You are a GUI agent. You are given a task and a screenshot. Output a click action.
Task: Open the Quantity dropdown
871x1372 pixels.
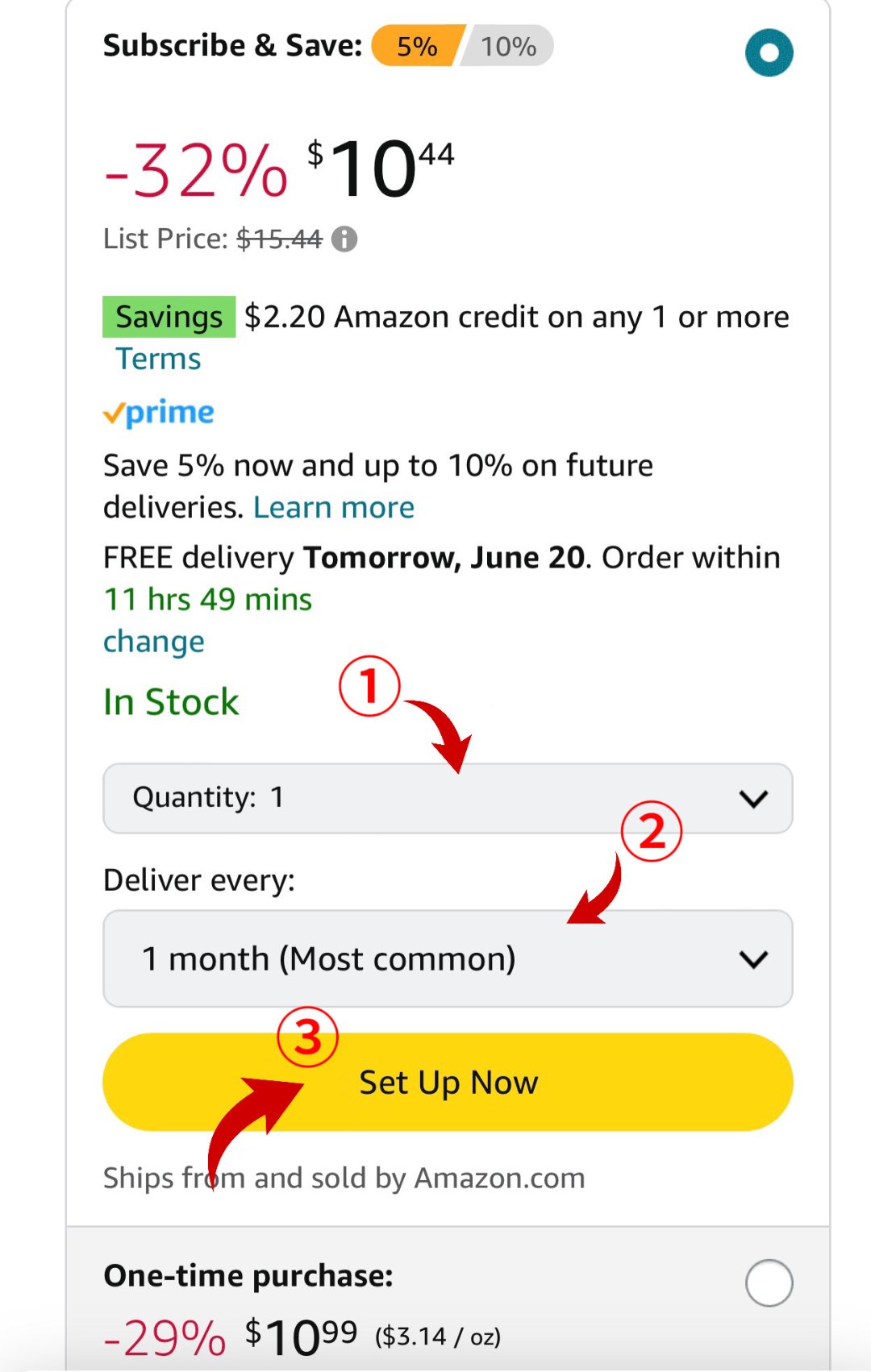point(448,798)
